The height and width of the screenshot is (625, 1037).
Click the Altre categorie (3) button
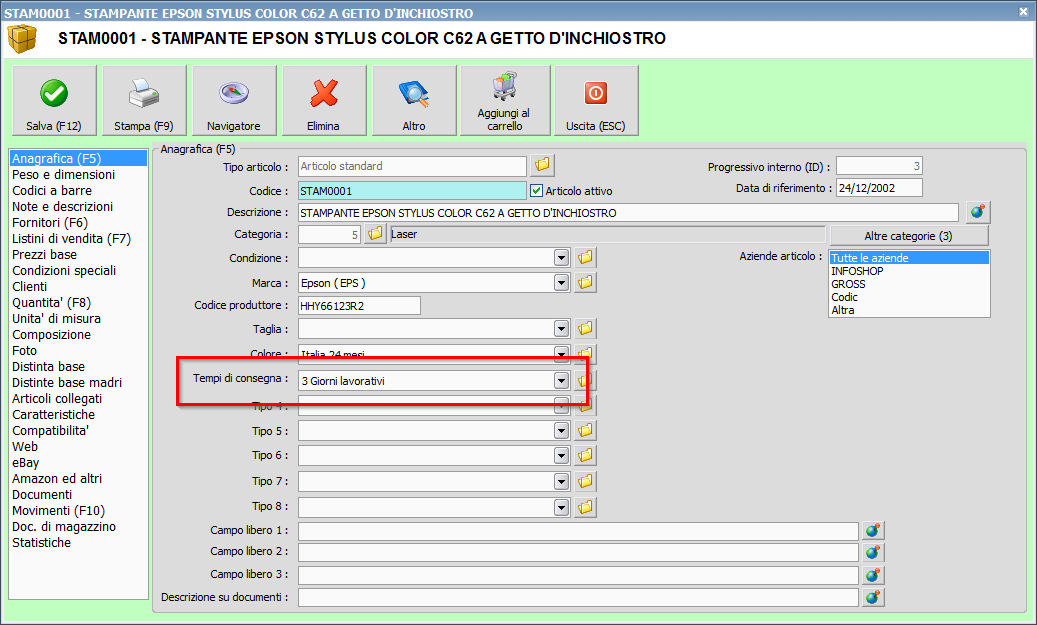908,236
